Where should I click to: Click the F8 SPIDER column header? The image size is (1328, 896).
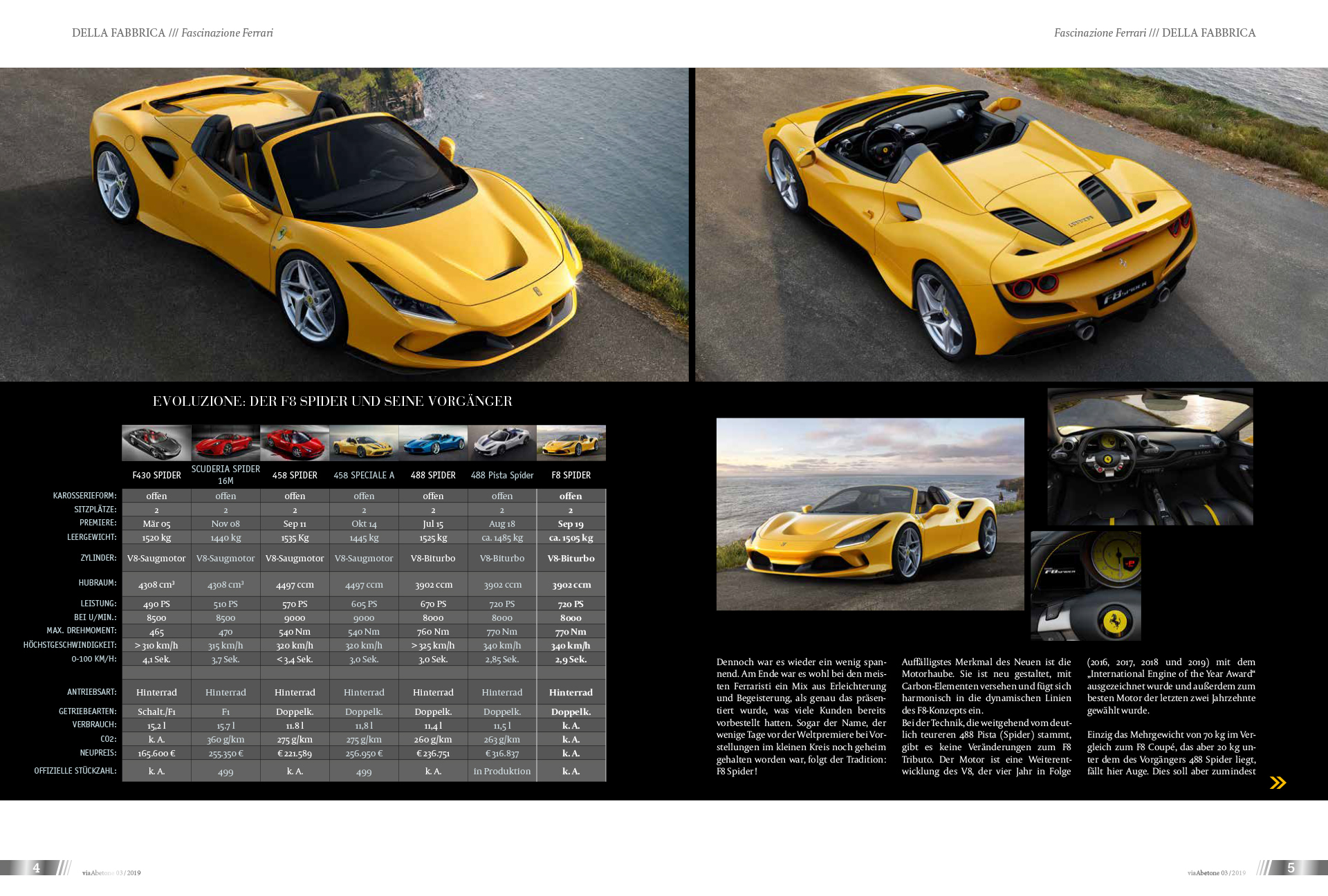click(571, 475)
